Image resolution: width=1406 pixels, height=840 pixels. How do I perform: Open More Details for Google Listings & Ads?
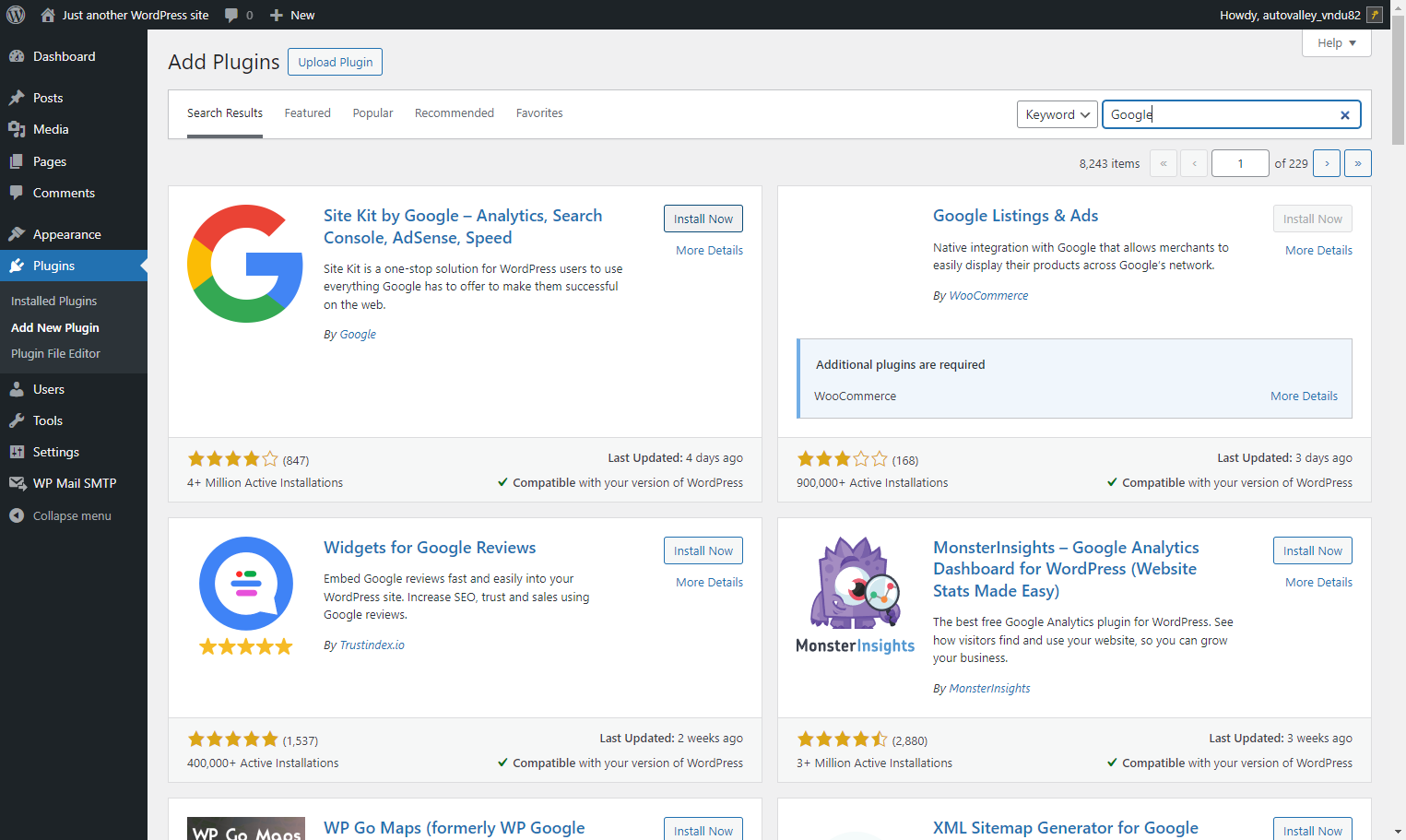tap(1318, 251)
